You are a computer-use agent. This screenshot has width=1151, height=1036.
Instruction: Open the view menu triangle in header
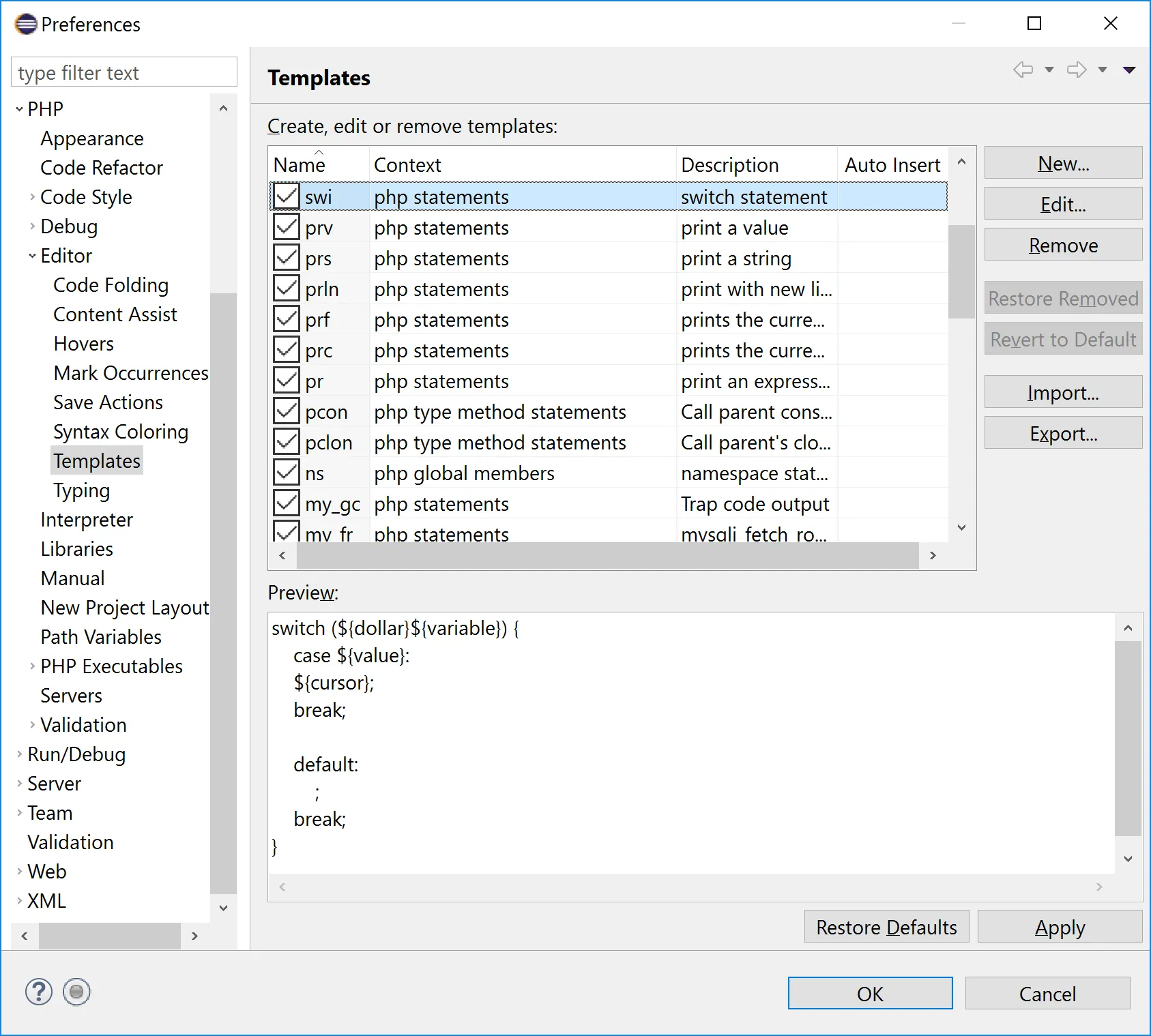coord(1129,70)
